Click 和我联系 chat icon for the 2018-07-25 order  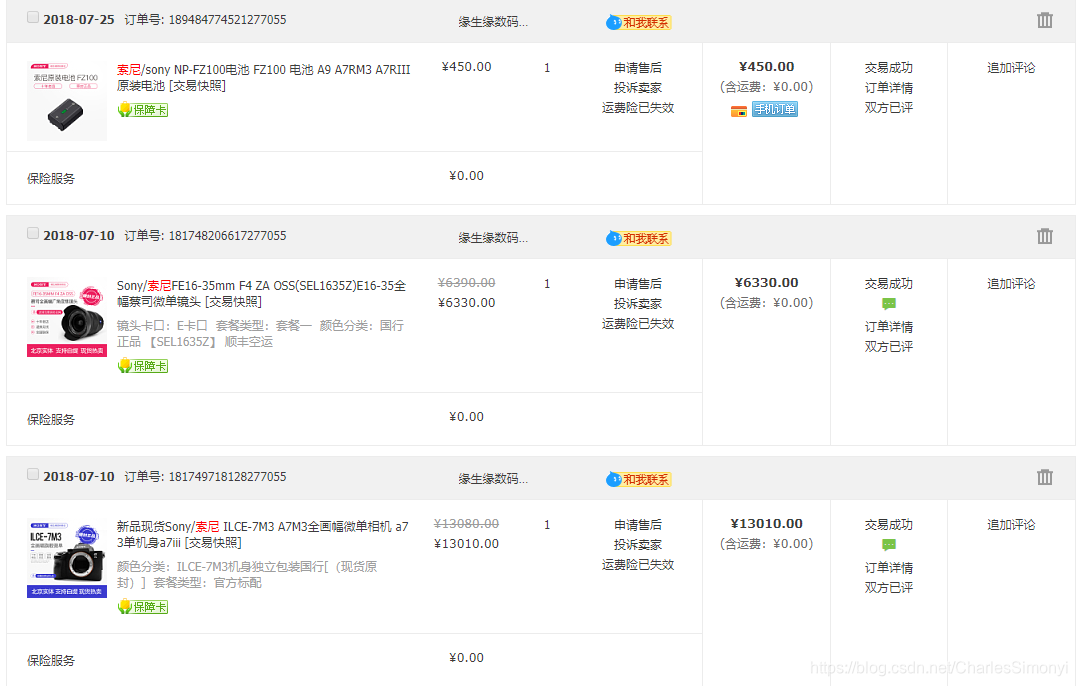[x=638, y=23]
